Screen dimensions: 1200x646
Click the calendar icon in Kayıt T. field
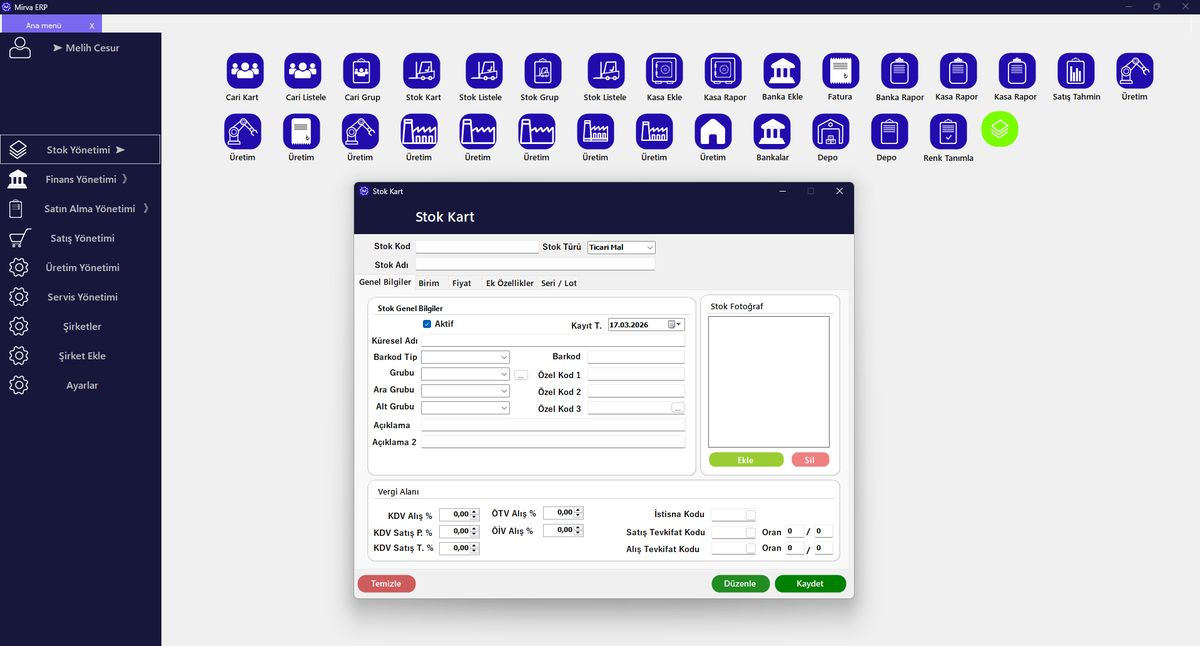(672, 325)
